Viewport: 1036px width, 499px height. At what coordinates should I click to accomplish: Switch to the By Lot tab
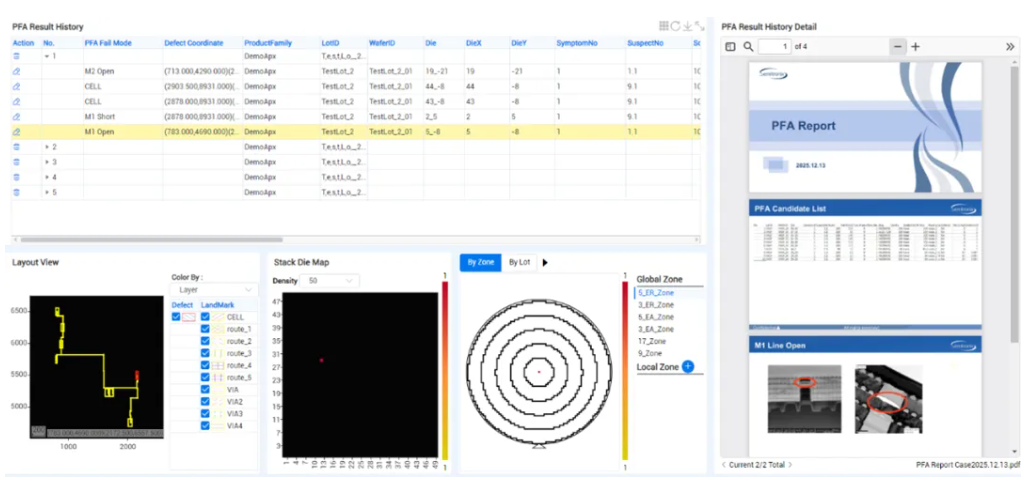coord(519,262)
